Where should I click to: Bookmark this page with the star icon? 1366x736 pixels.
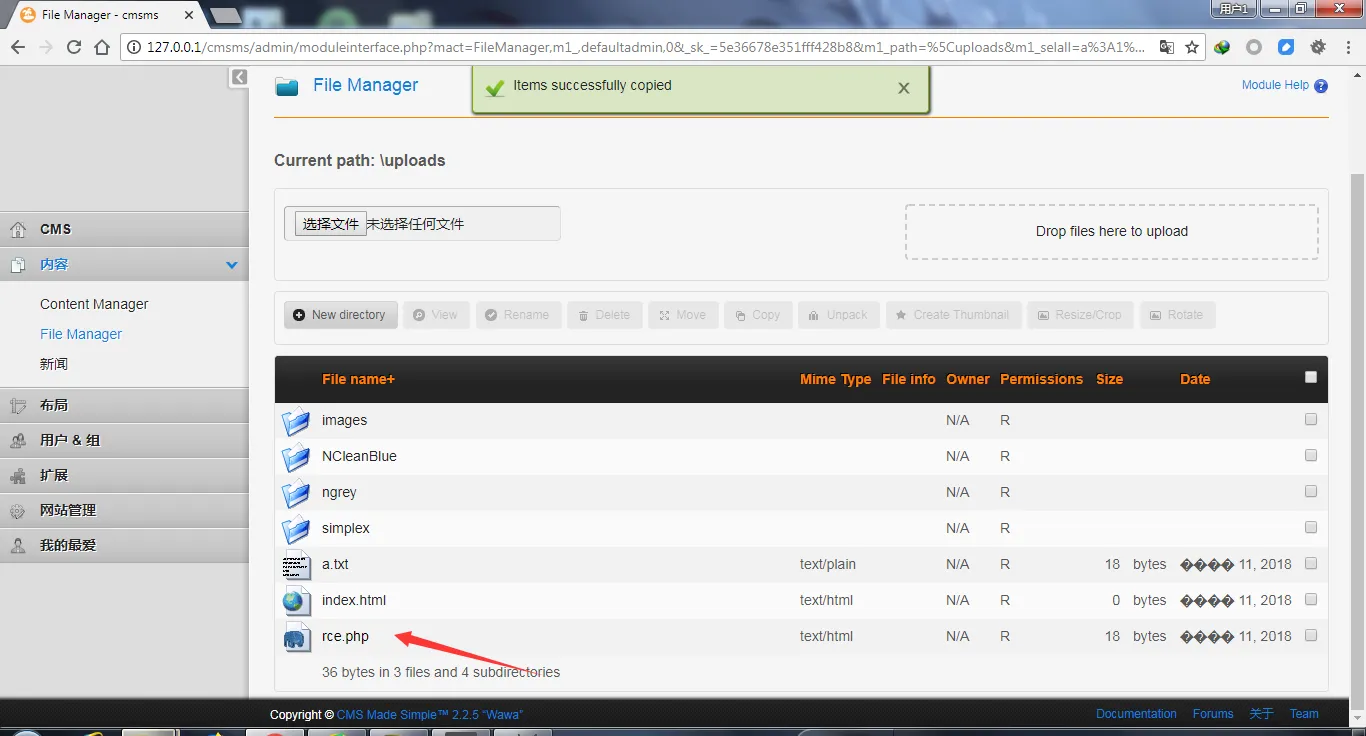coord(1192,47)
